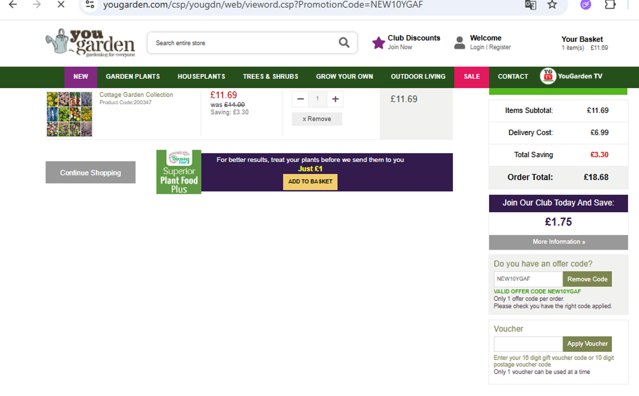Increase quantity with the plus button
The image size is (639, 396).
click(335, 99)
